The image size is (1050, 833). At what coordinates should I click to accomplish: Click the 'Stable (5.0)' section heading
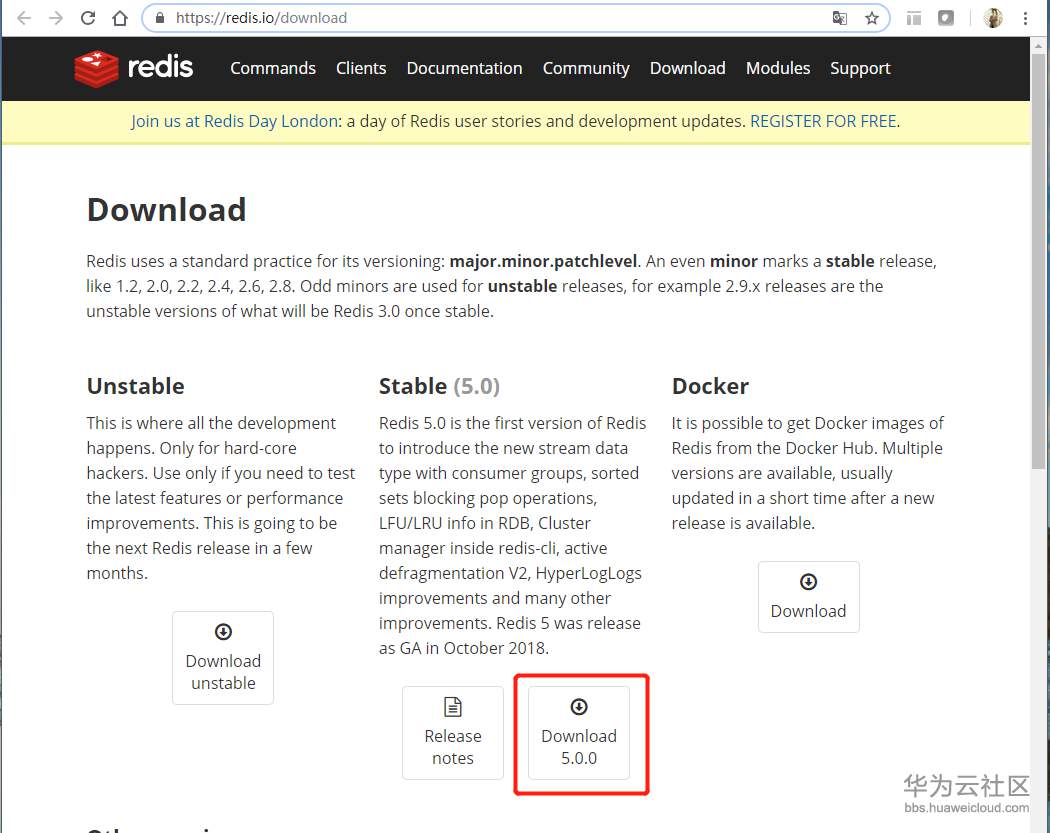(439, 386)
